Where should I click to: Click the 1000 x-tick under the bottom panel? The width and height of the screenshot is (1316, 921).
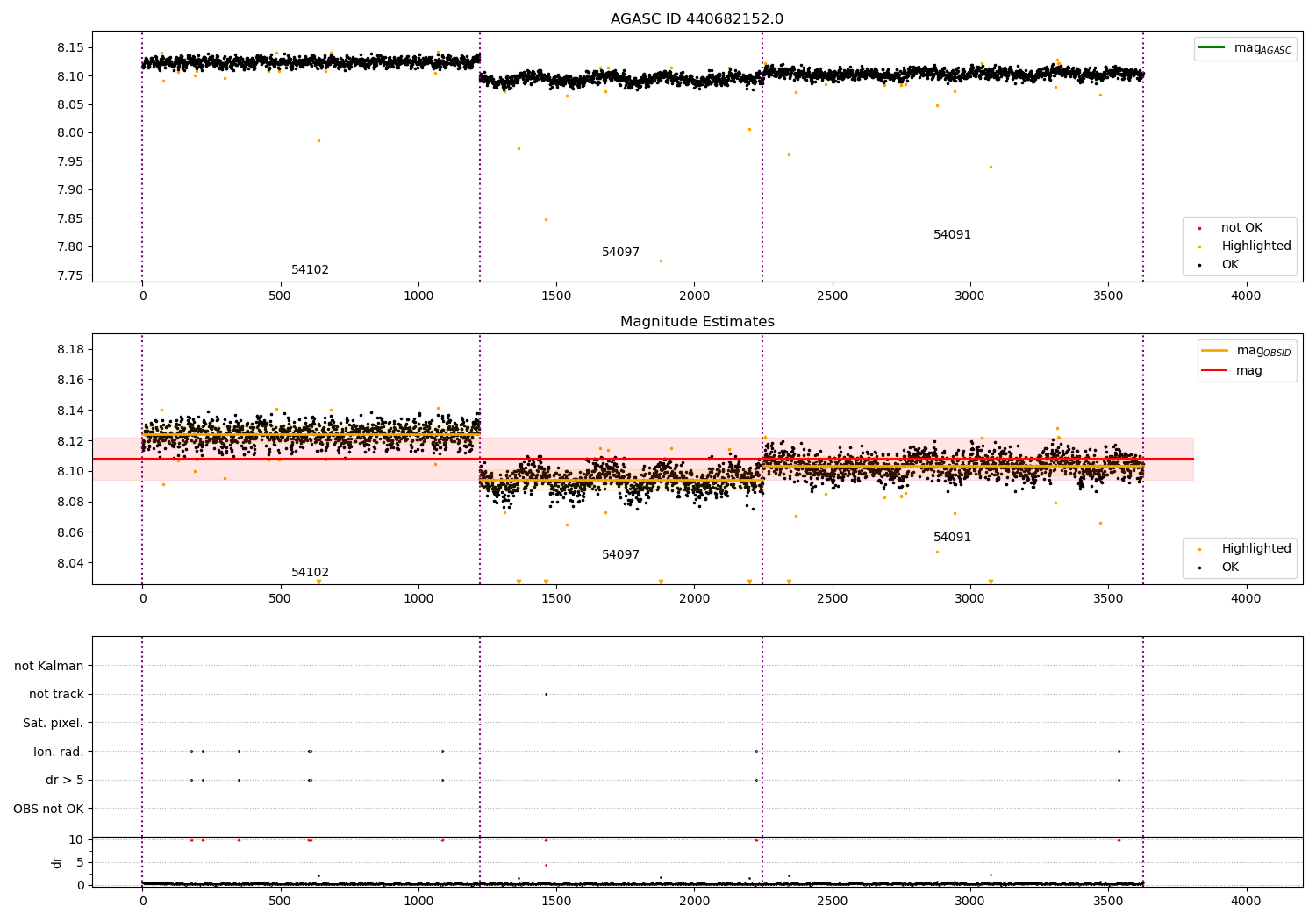pyautogui.click(x=418, y=901)
